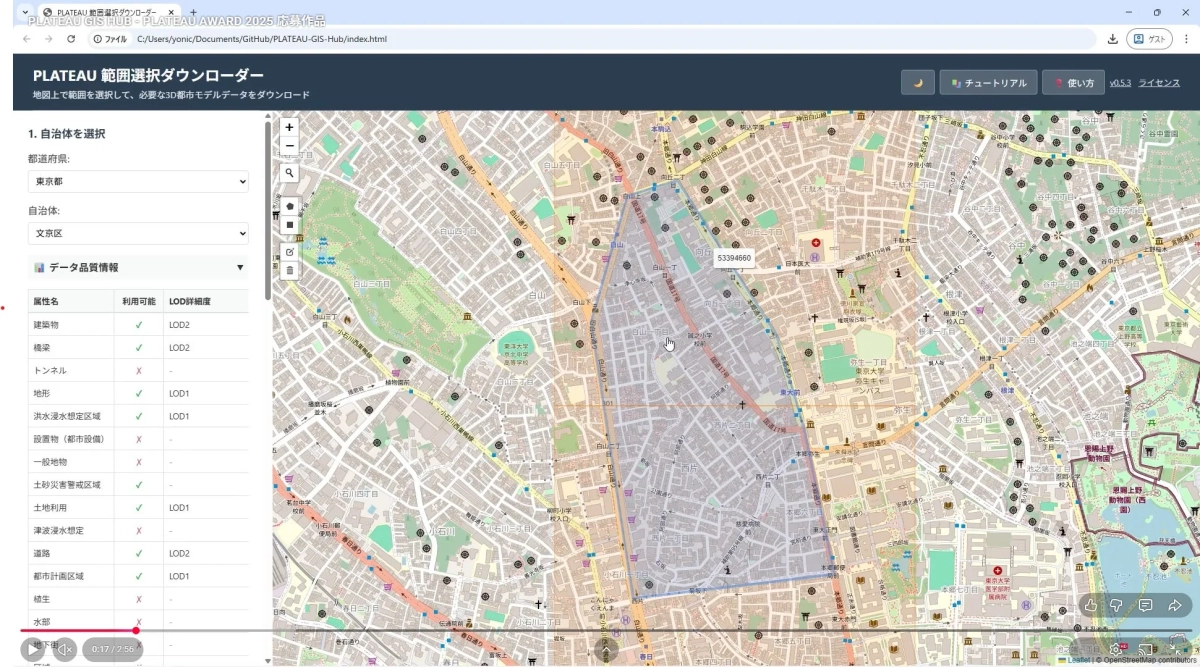Select the draw rectangle tool
Screen dimensions: 1200x667
click(x=289, y=225)
